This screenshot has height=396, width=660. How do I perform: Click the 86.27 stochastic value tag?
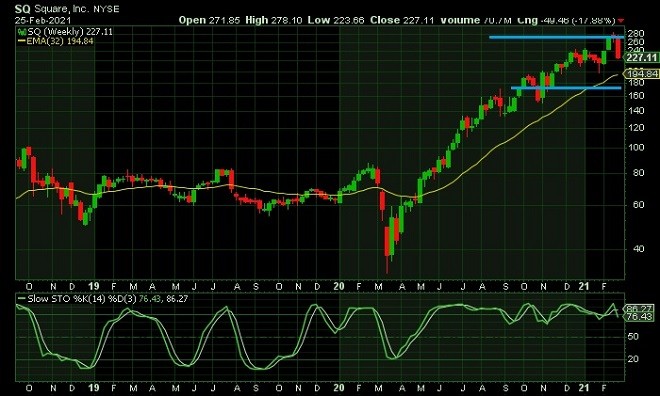[x=639, y=308]
